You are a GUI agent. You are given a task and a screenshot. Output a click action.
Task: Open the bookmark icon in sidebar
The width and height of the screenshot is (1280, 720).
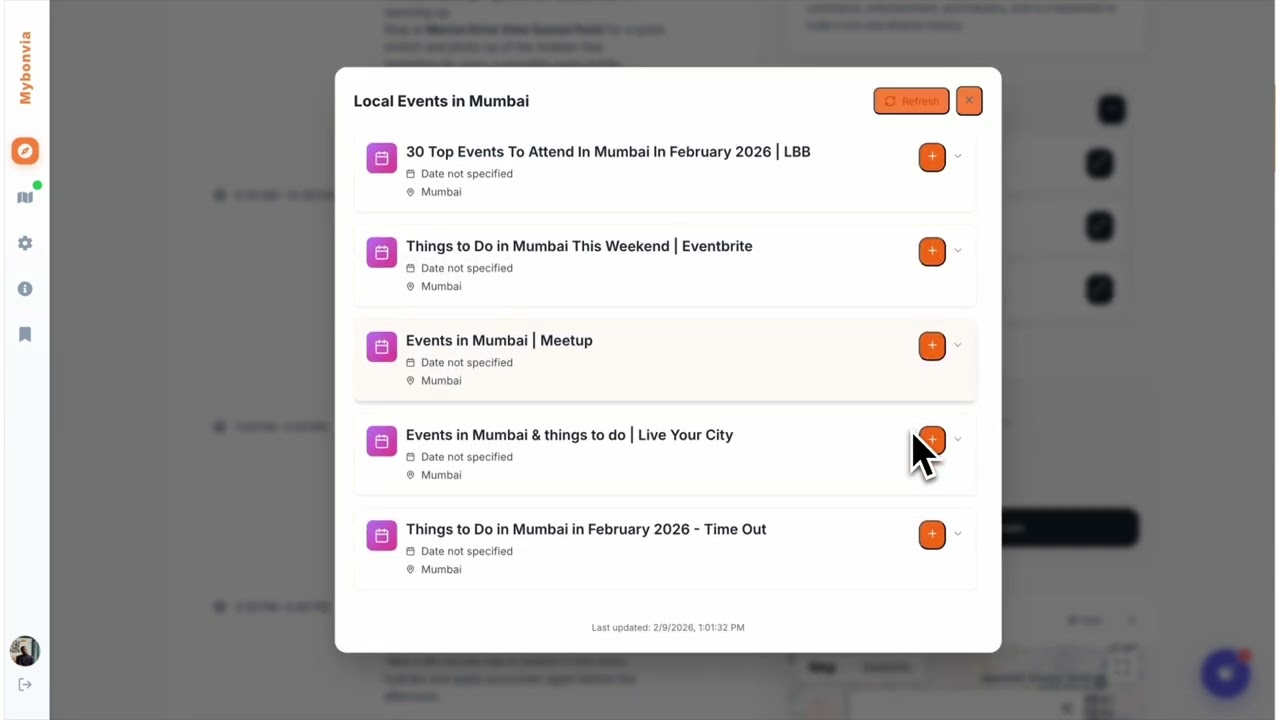click(25, 334)
